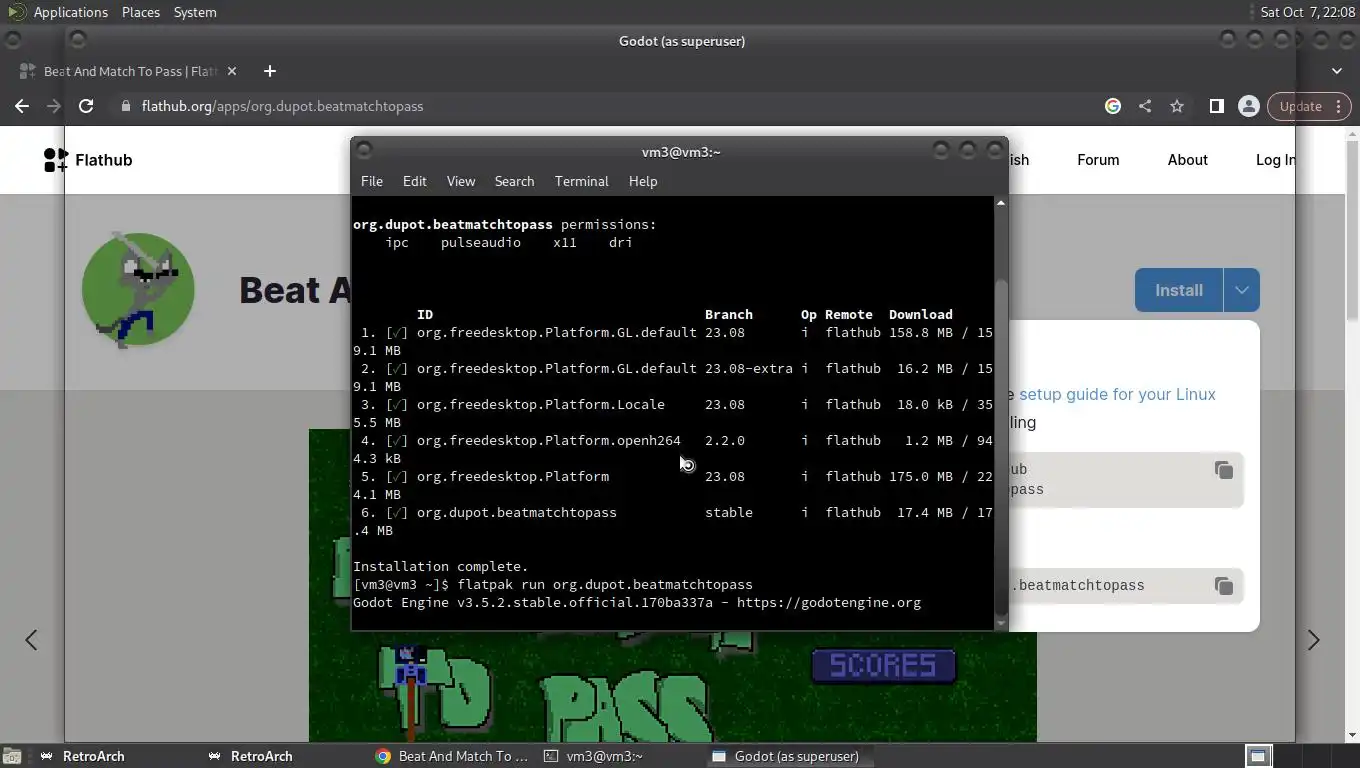The image size is (1360, 768).
Task: Bookmark this page with star icon
Action: point(1177,106)
